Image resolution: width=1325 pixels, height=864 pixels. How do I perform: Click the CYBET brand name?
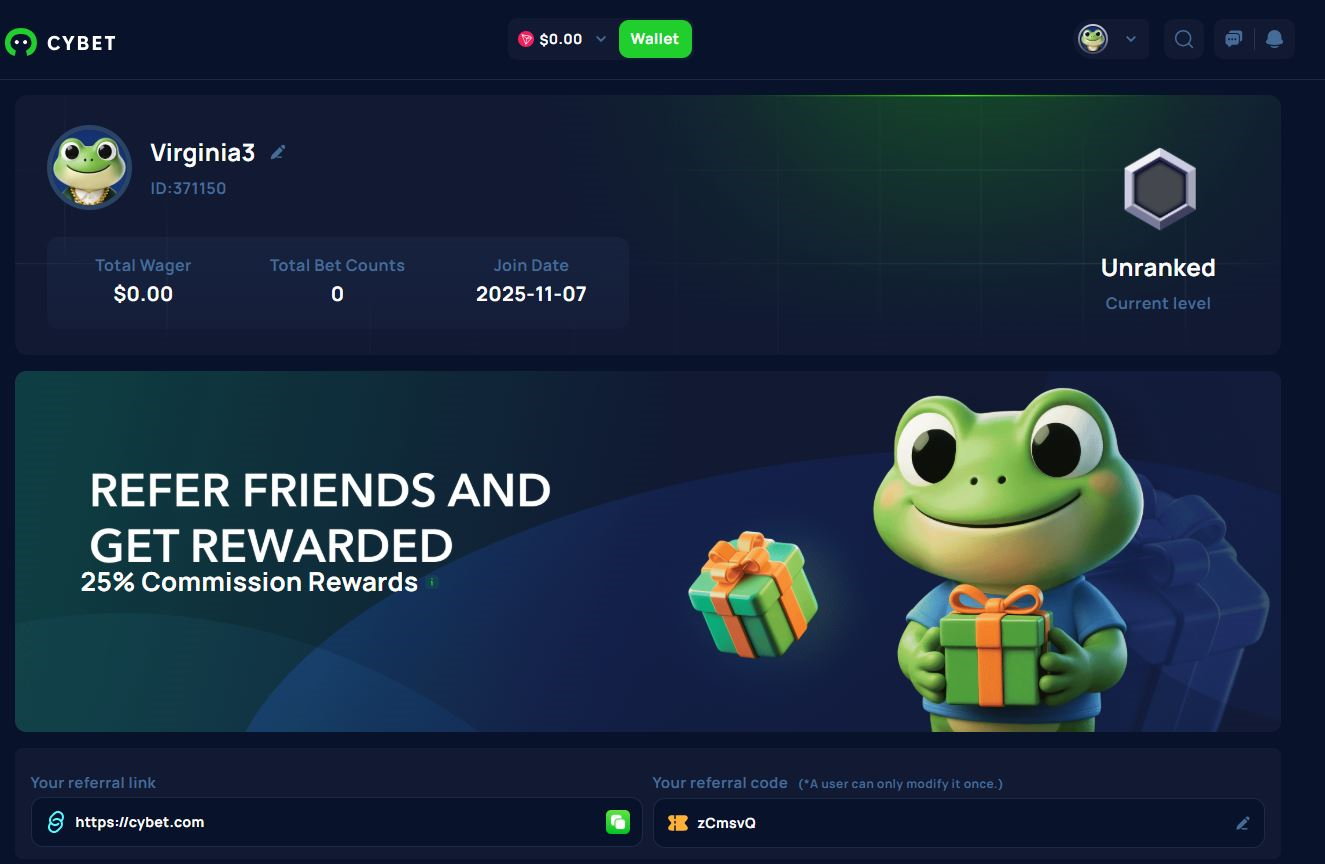82,42
